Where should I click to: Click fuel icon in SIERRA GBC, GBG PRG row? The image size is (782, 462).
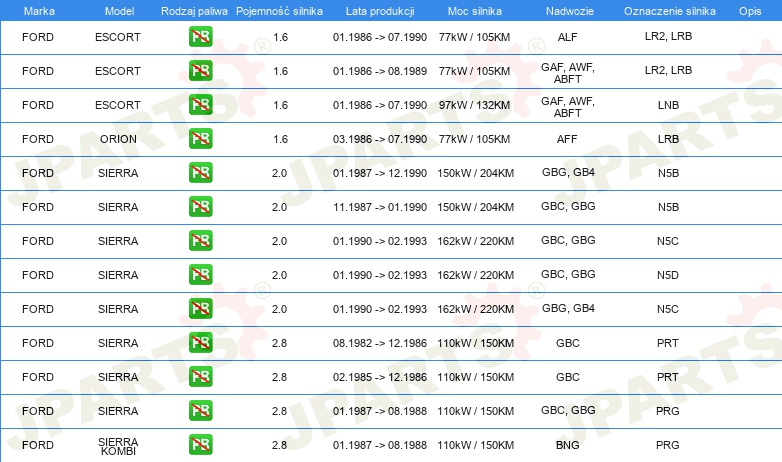[x=200, y=410]
